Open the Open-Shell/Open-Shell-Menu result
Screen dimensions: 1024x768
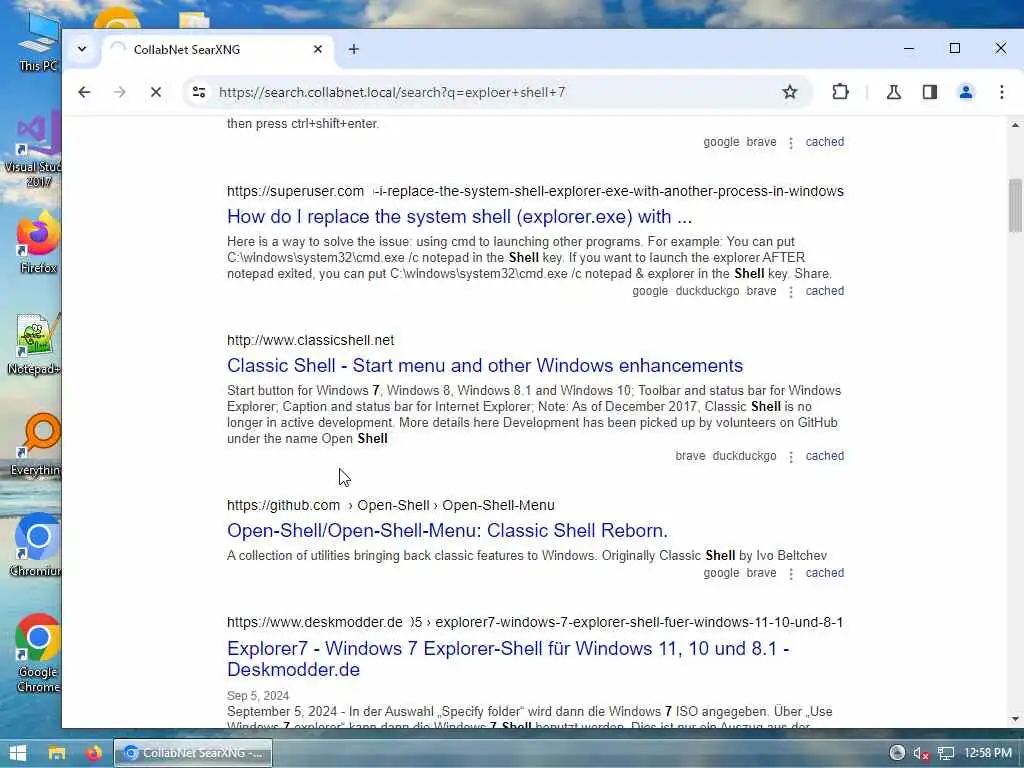[447, 530]
